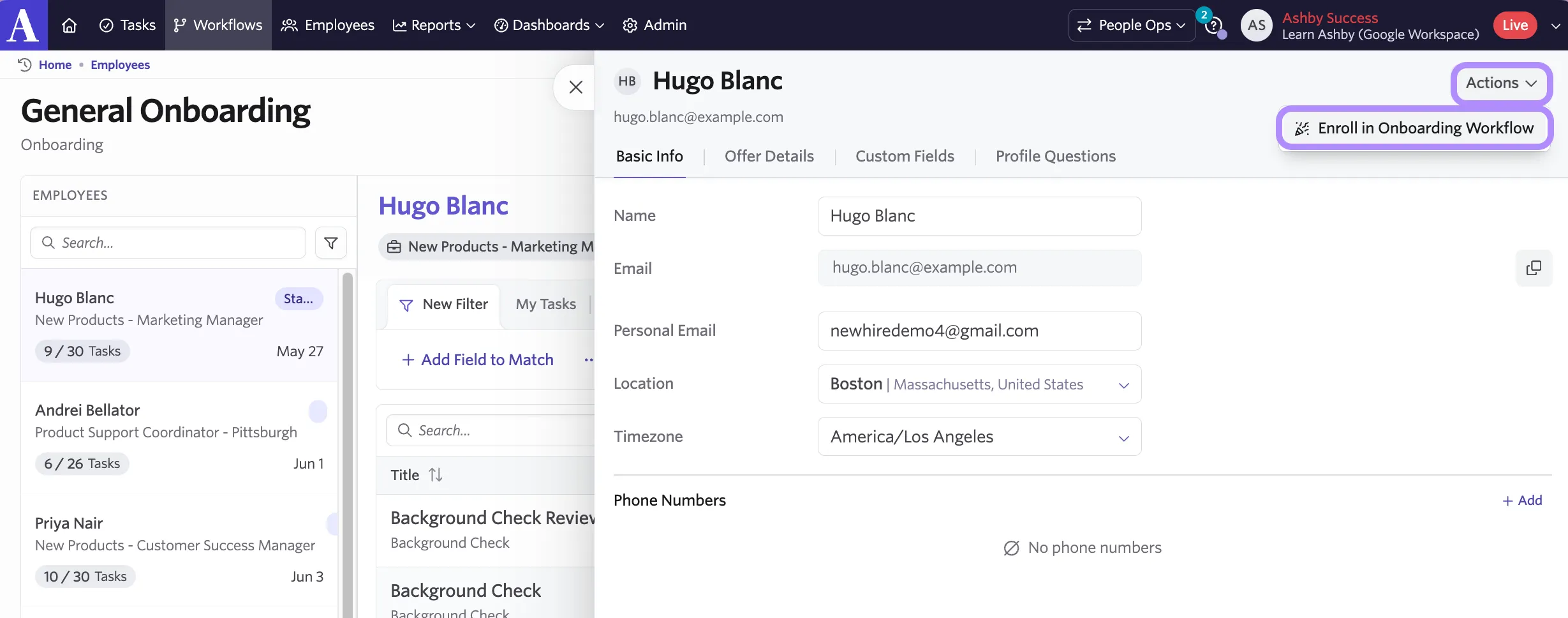Choose Enroll in Onboarding Workflow
Image resolution: width=1568 pixels, height=618 pixels.
click(1414, 128)
